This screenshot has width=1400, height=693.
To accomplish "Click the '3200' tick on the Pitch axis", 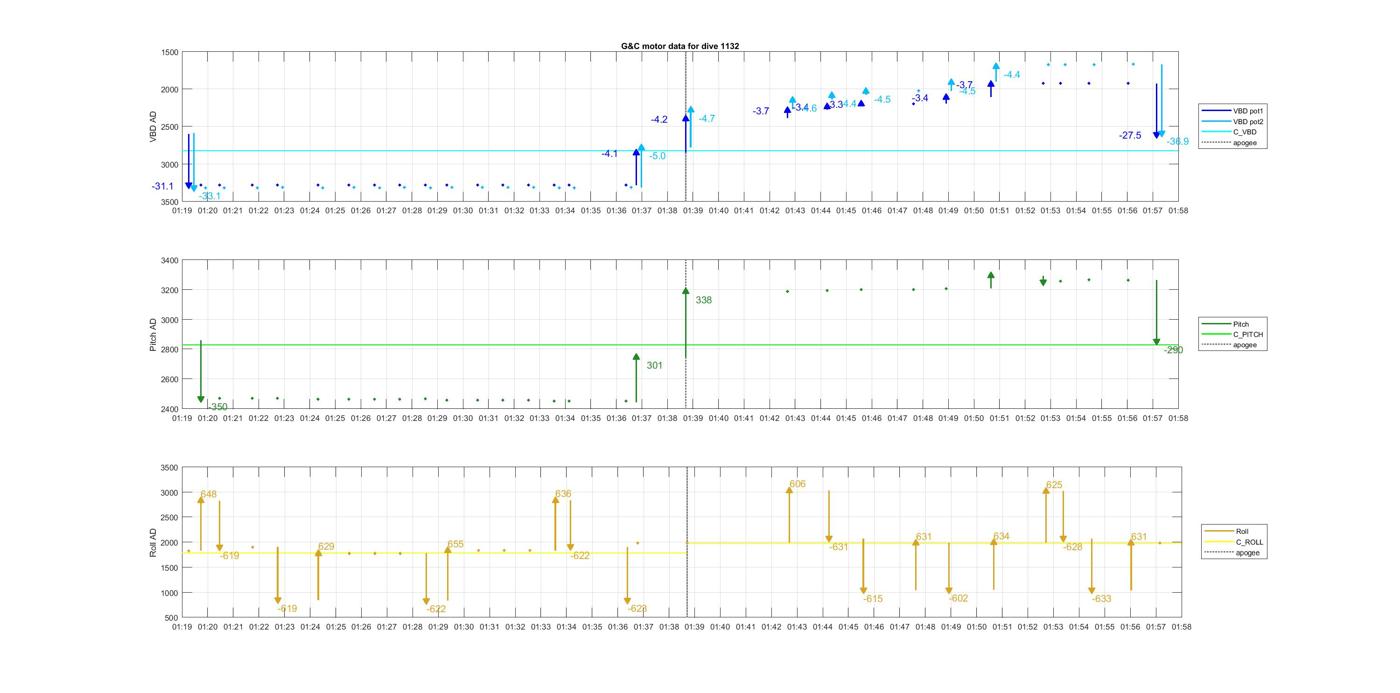I will [169, 290].
